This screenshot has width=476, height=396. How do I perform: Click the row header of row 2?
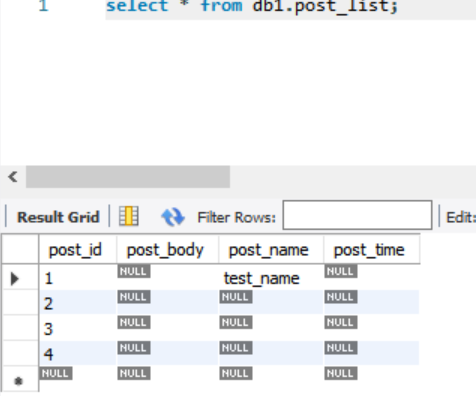20,303
